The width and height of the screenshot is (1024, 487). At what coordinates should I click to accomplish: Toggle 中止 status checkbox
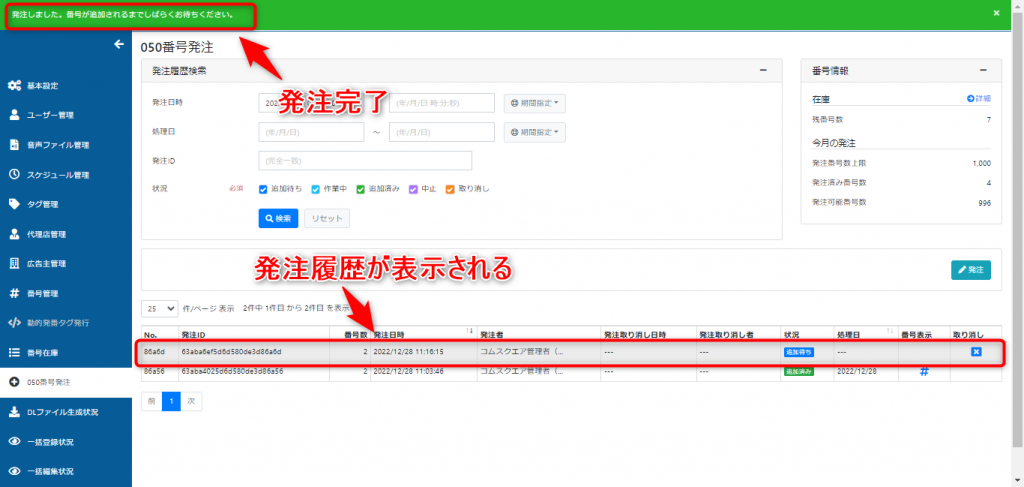tap(413, 189)
